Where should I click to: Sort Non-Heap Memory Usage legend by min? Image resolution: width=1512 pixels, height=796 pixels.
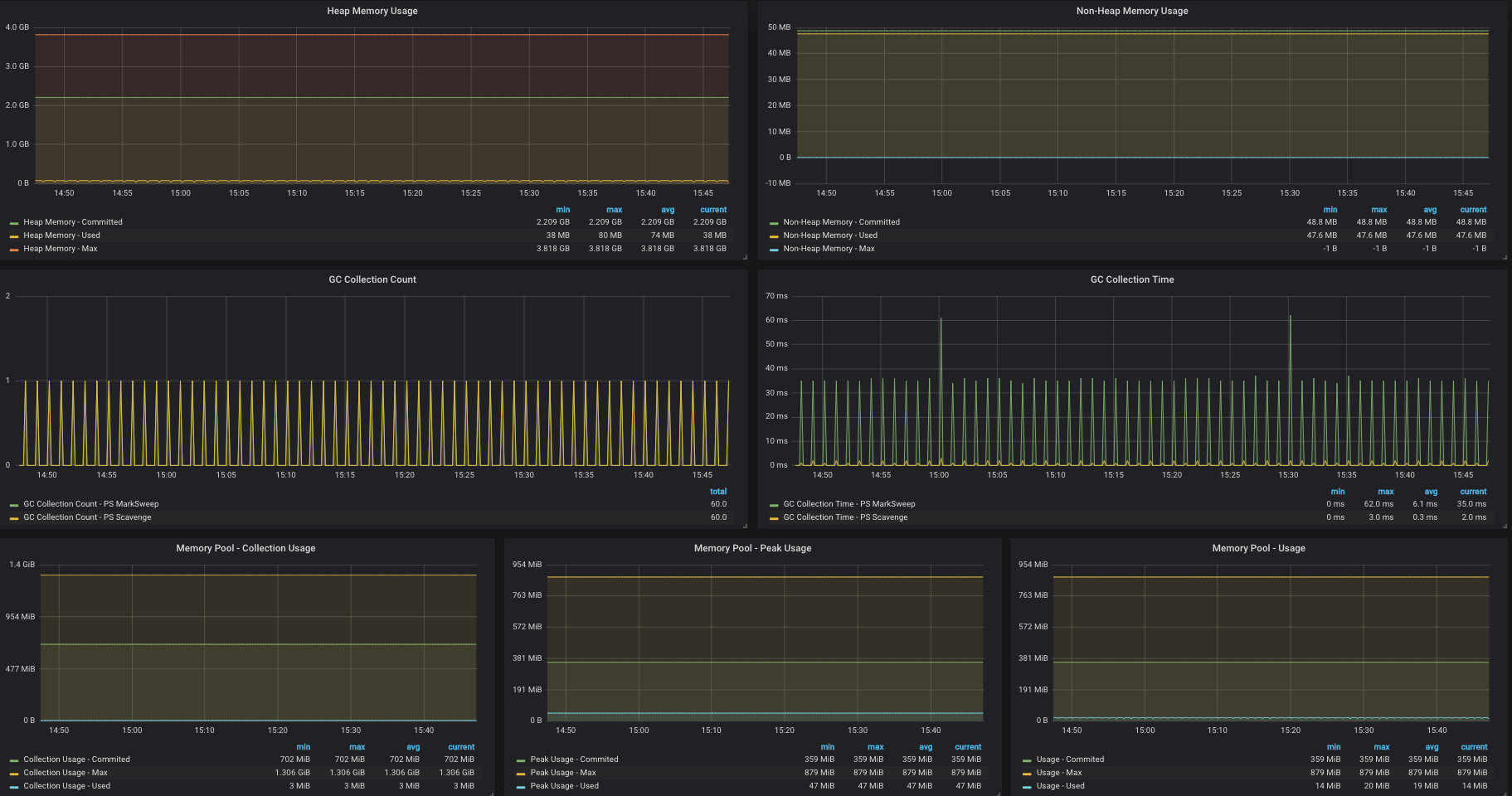coord(1330,210)
